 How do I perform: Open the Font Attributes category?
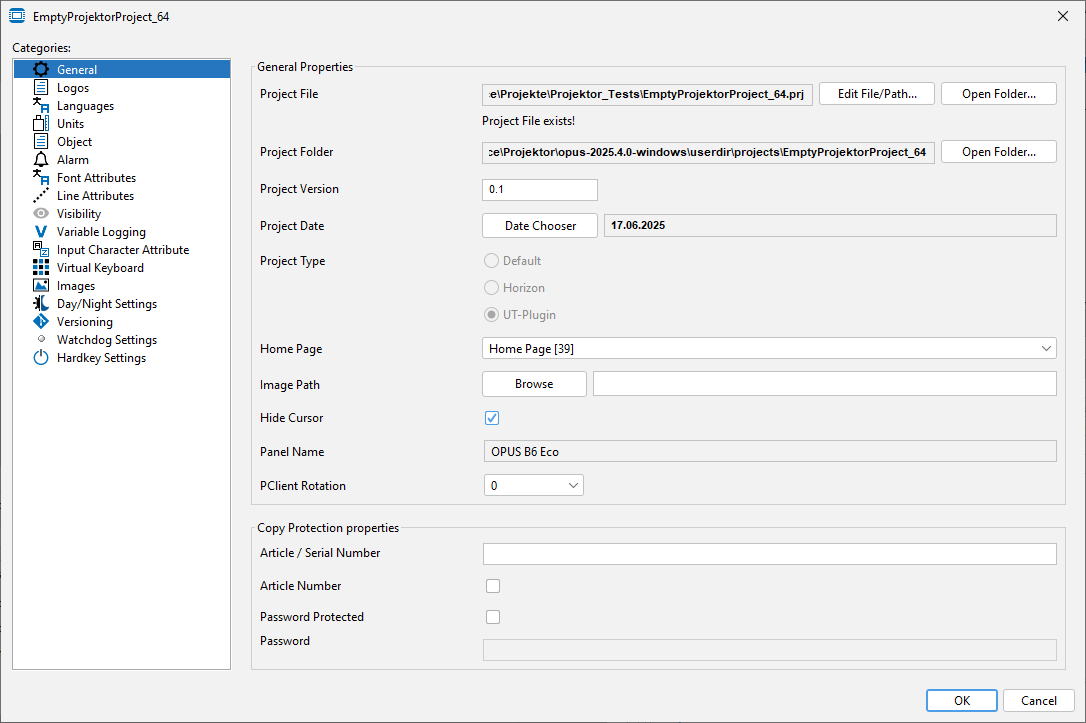(96, 178)
